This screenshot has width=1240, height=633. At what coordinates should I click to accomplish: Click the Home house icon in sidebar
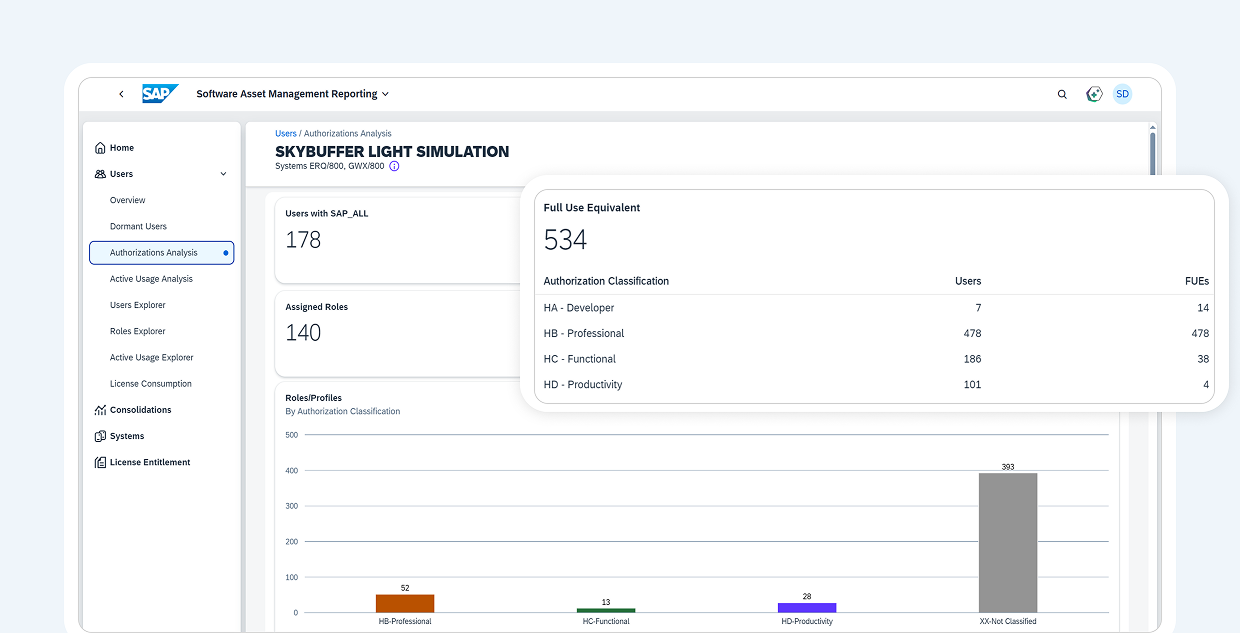(100, 148)
